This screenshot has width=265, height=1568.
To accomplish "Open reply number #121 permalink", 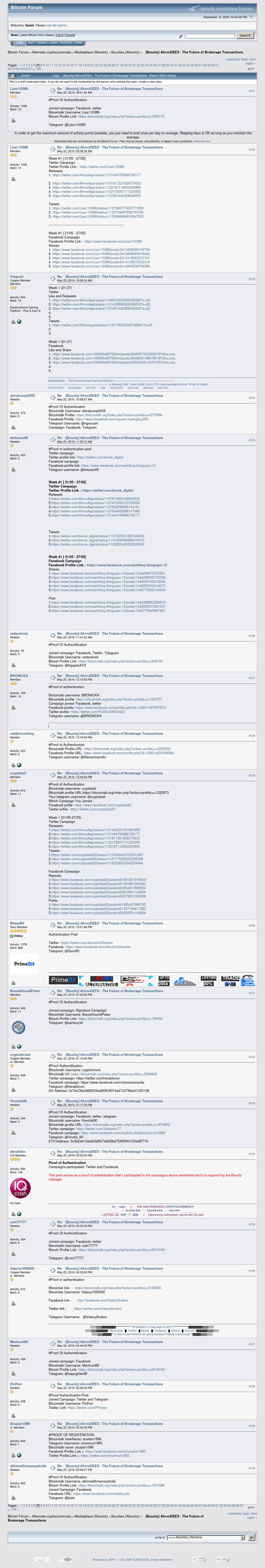I will tap(252, 91).
